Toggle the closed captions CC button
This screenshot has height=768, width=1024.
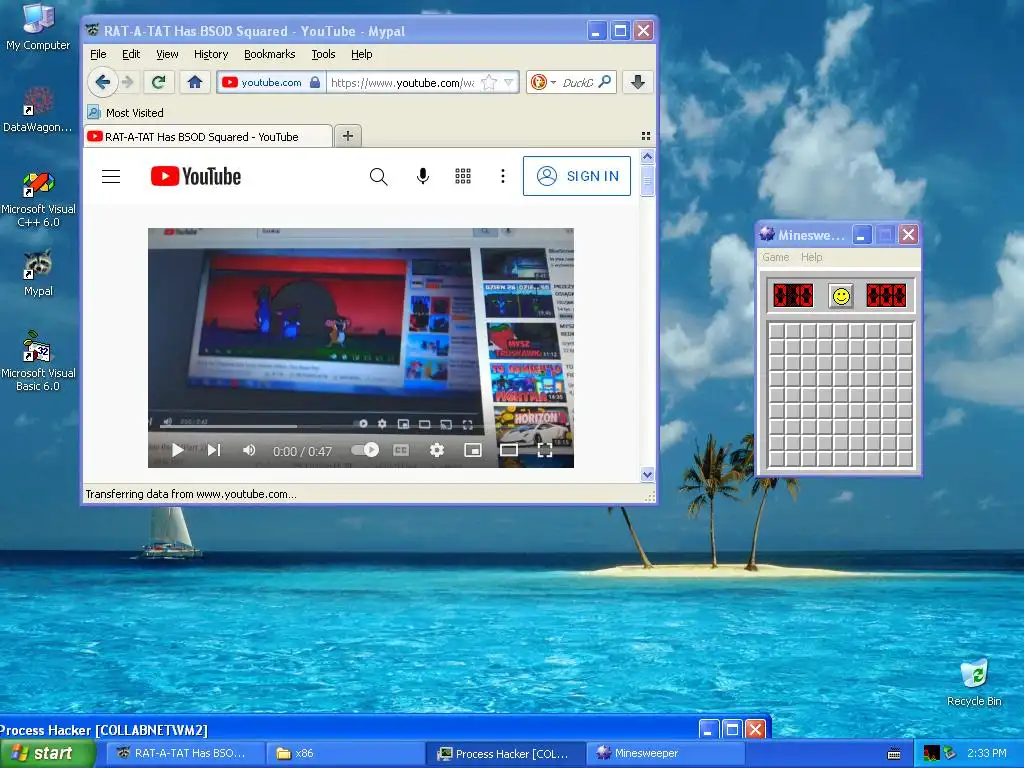coord(401,450)
